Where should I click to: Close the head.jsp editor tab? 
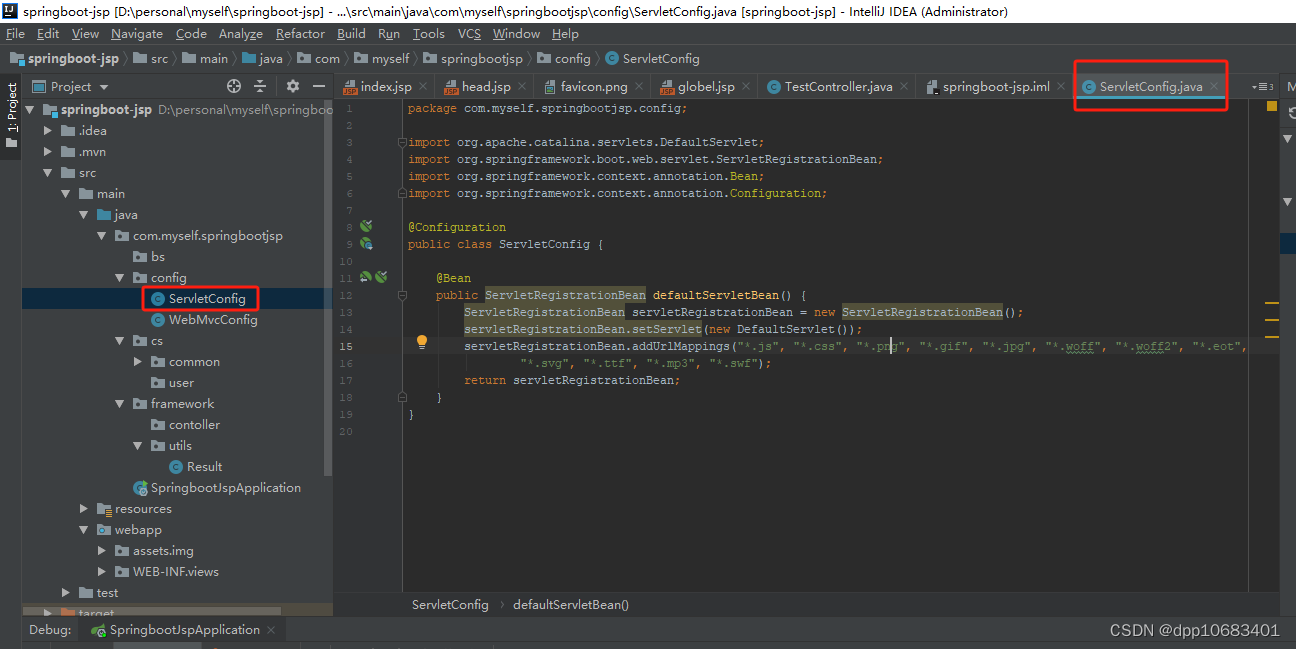(x=523, y=87)
